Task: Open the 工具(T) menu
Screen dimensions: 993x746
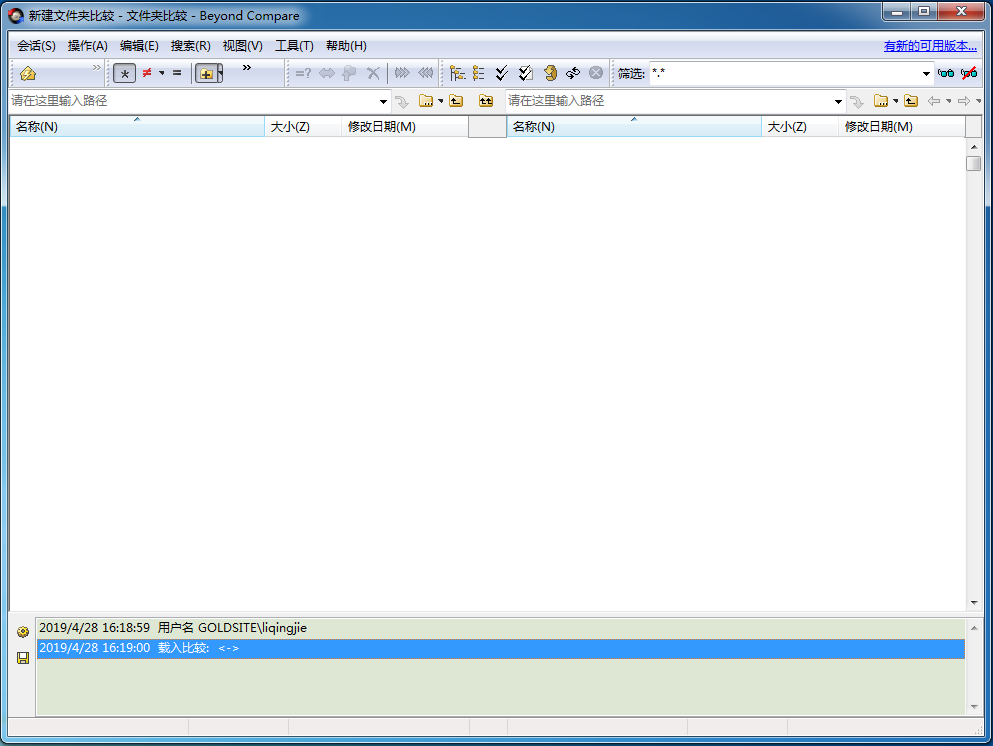Action: 294,46
